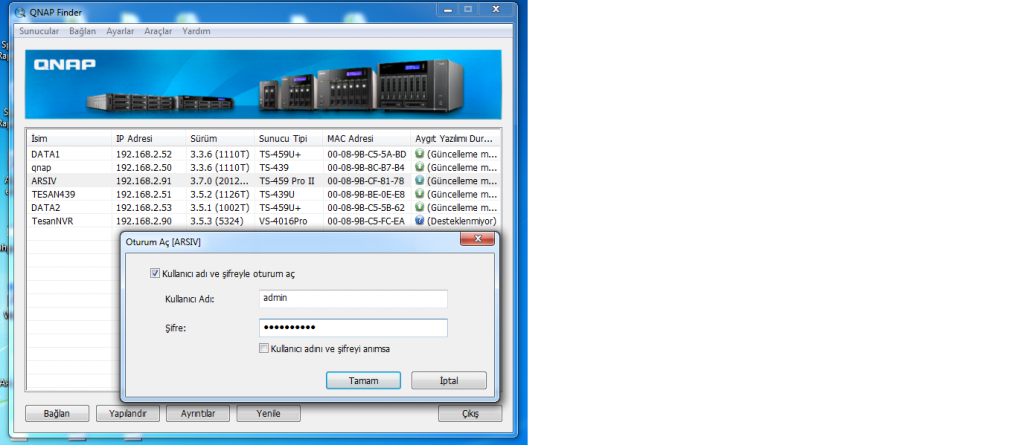
Task: Click MAC address 00-08-9B-BE-0E-E8
Action: pos(366,194)
